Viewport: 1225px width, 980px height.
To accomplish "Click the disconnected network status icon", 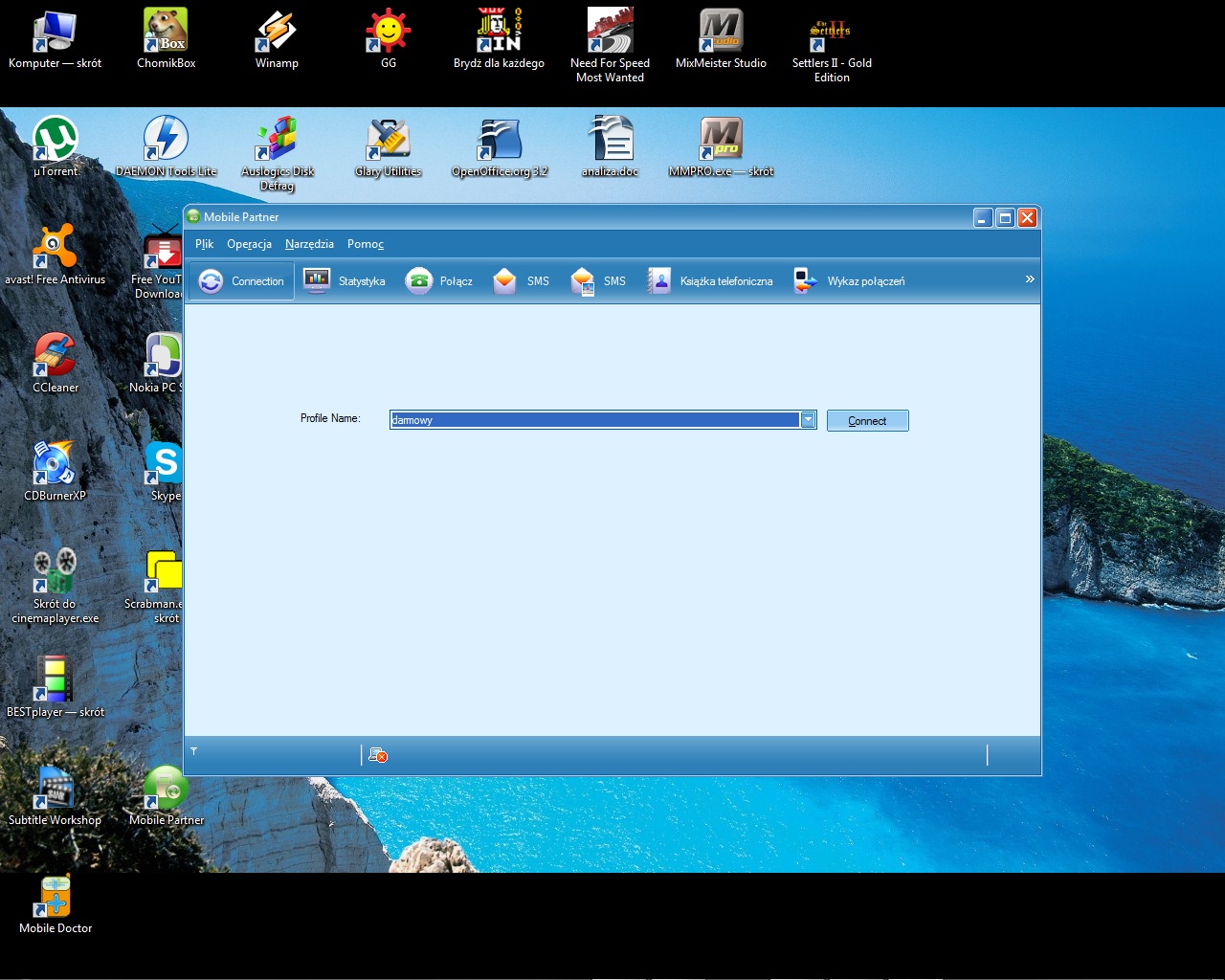I will click(x=378, y=755).
